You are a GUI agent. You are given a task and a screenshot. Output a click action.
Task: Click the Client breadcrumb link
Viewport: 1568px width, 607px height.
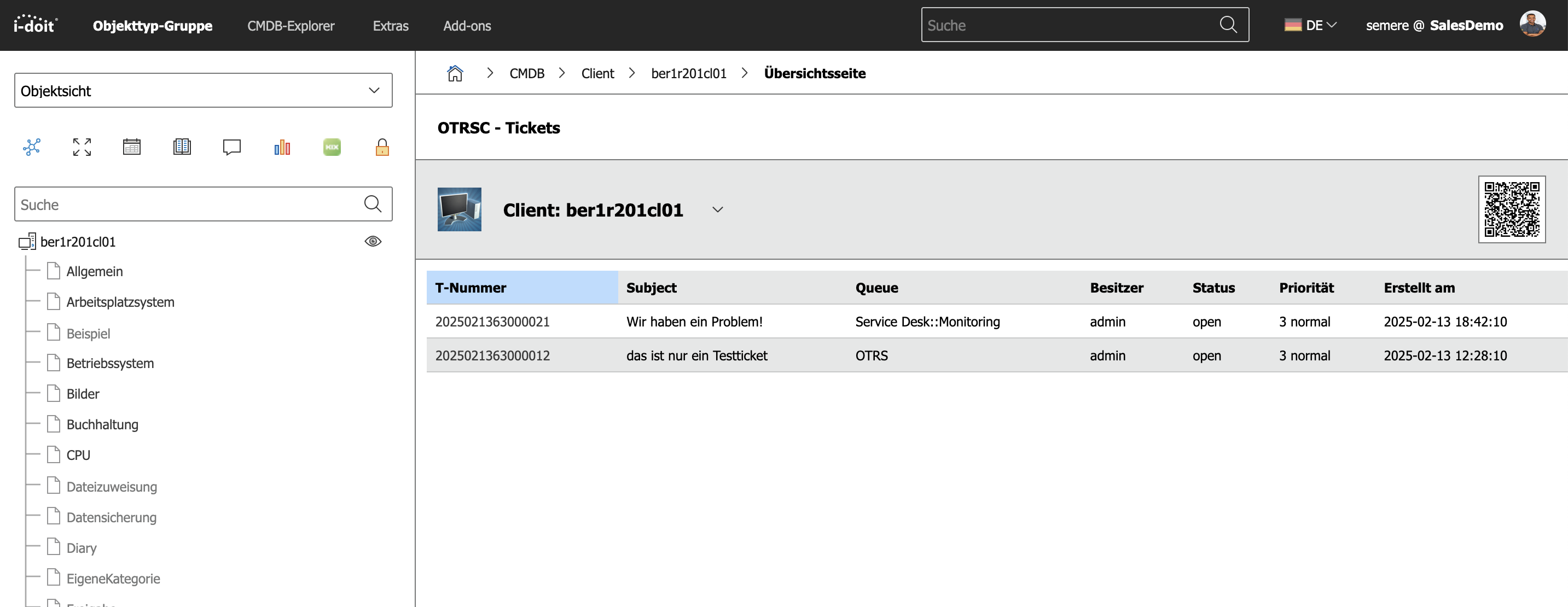click(x=597, y=74)
